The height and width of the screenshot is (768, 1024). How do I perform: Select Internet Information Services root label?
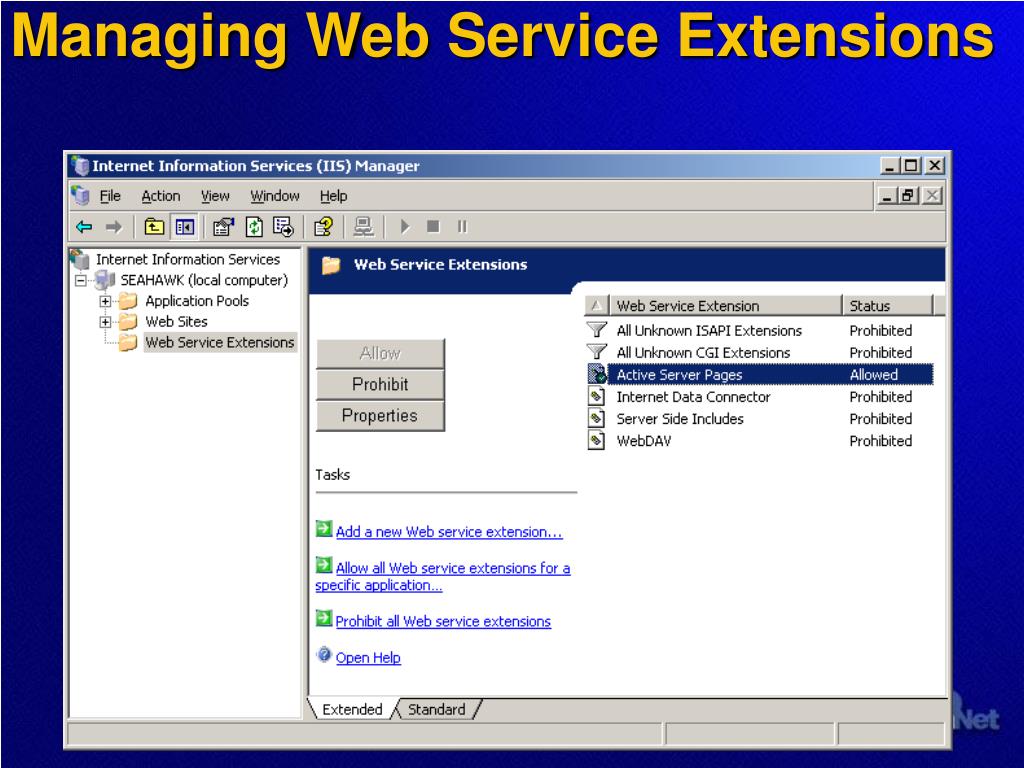pyautogui.click(x=188, y=259)
